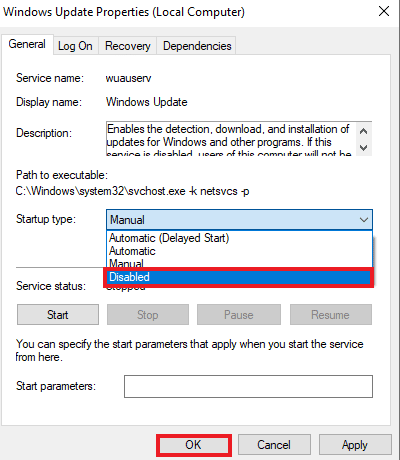Close the Windows Update Properties dialog
This screenshot has width=400, height=460.
(384, 12)
